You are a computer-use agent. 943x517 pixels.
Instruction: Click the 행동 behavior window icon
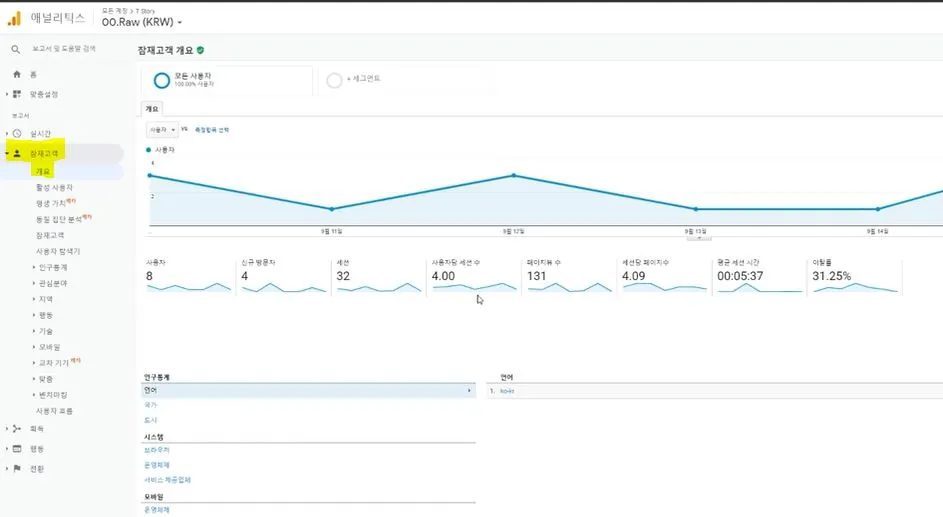(x=17, y=448)
